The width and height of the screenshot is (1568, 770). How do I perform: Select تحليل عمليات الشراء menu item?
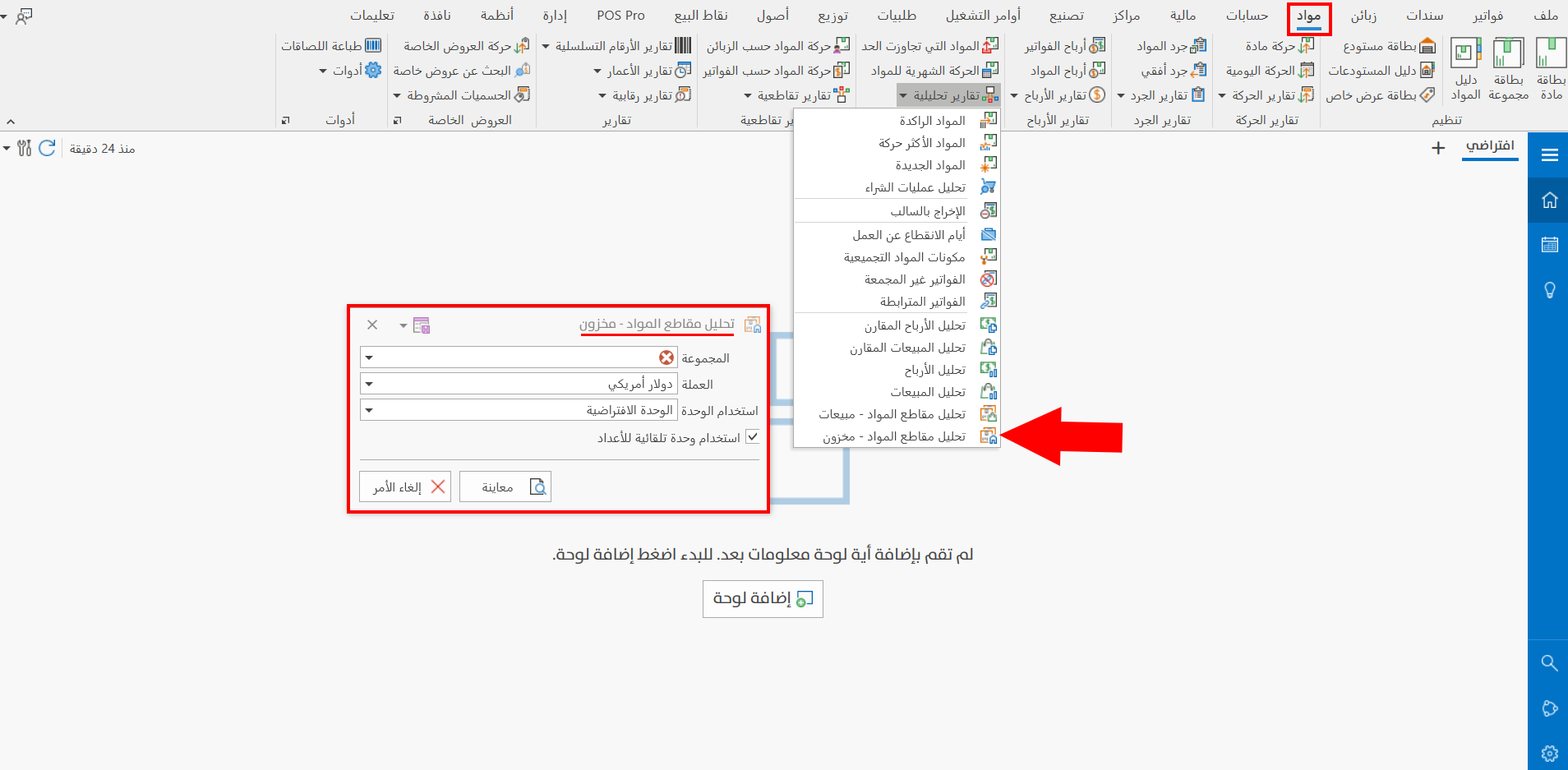click(897, 187)
